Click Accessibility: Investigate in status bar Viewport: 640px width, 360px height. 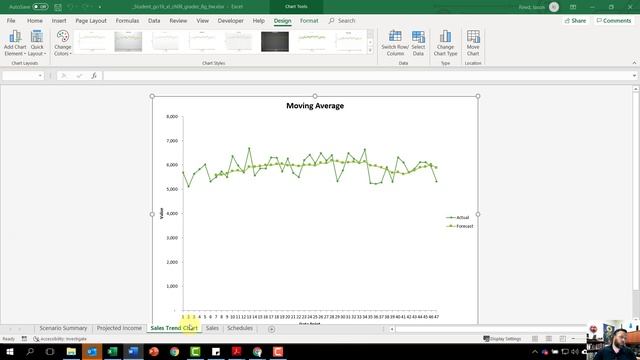pos(60,339)
